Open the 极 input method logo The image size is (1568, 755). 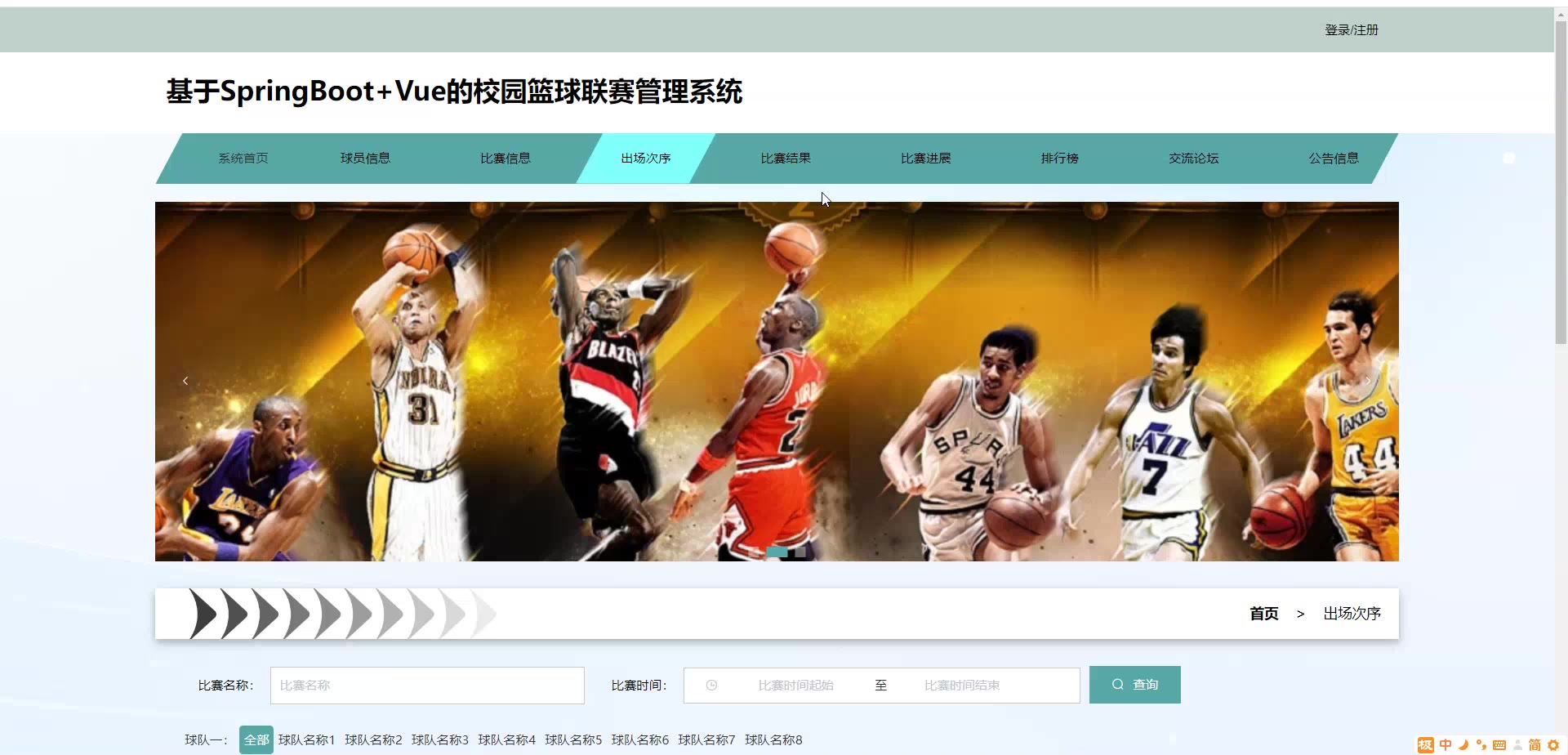pyautogui.click(x=1426, y=744)
